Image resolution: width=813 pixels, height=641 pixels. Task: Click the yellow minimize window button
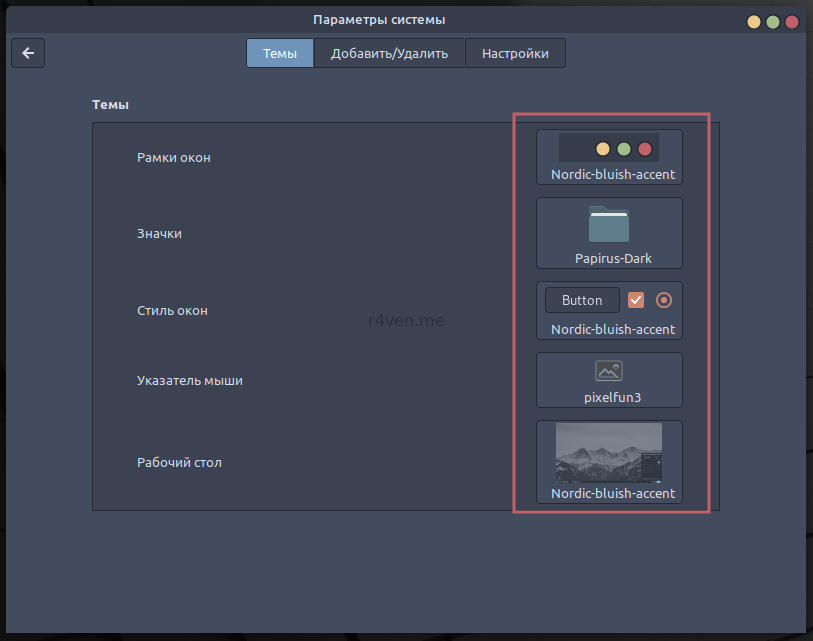click(753, 21)
